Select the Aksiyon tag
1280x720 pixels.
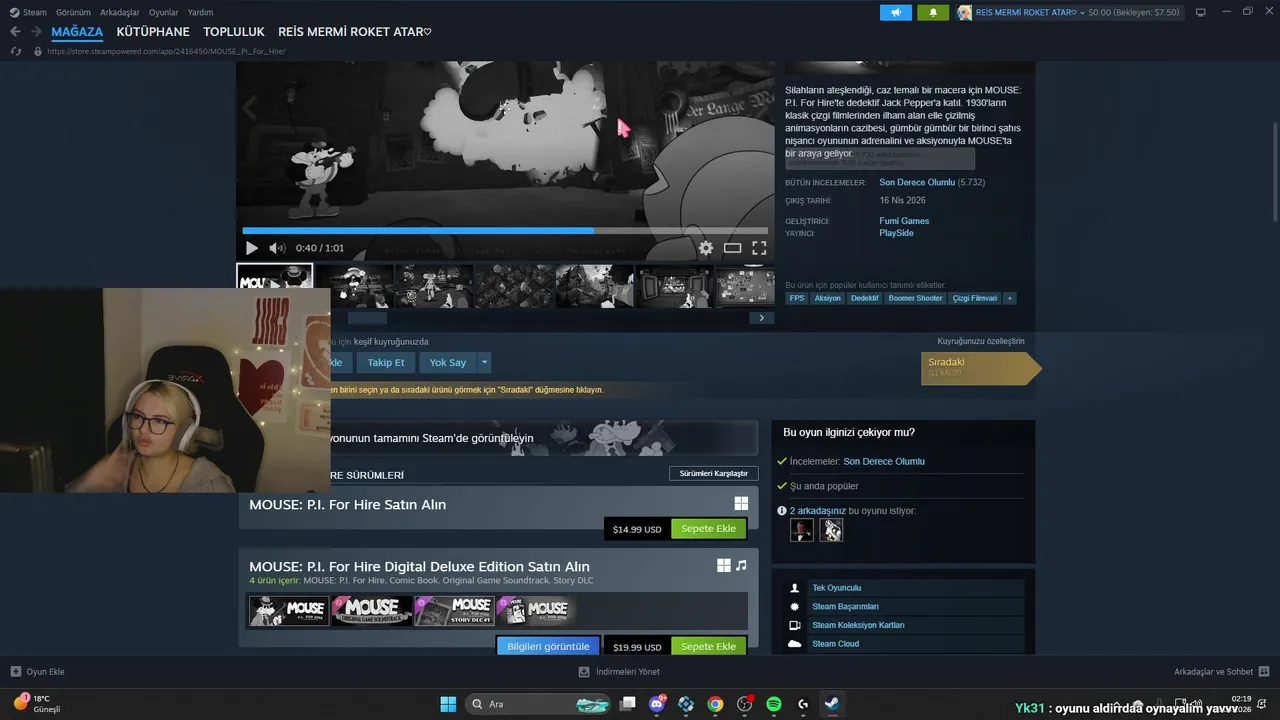pyautogui.click(x=828, y=298)
